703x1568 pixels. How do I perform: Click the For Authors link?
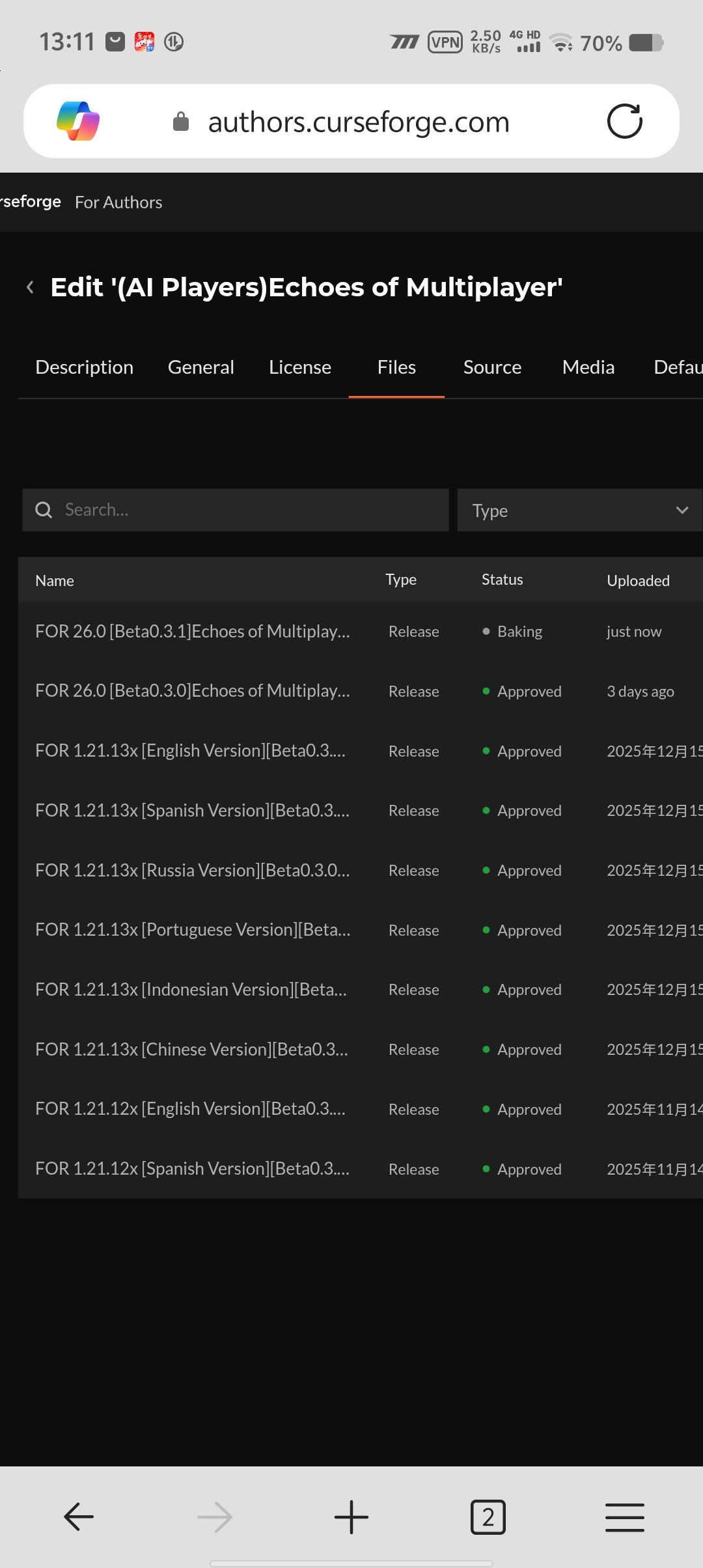point(118,203)
